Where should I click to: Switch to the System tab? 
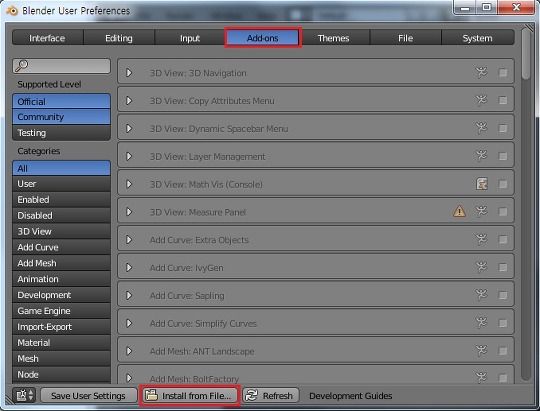tap(478, 38)
